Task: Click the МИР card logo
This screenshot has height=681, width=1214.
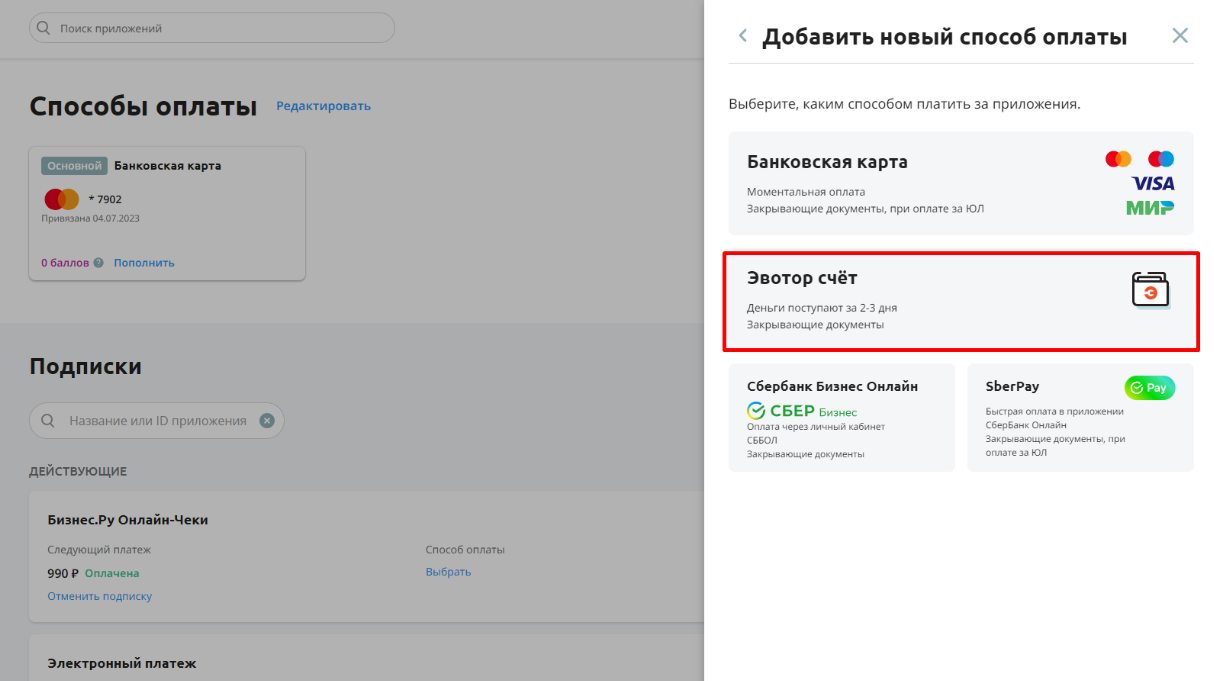Action: (x=1150, y=208)
